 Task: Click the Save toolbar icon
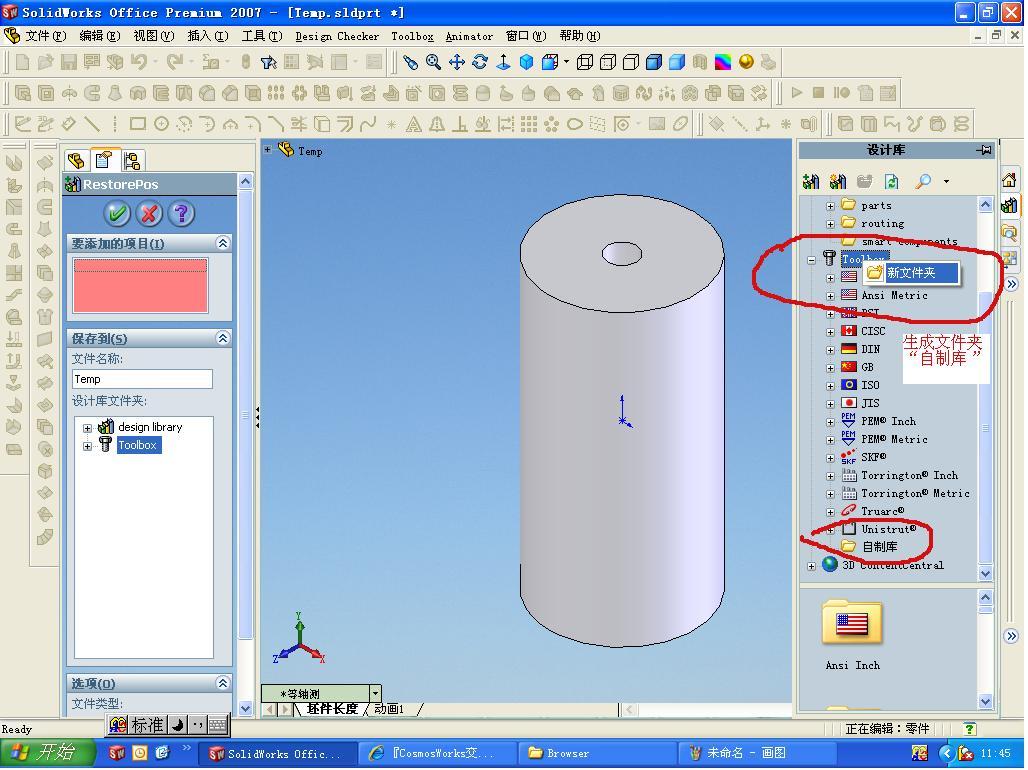point(69,62)
